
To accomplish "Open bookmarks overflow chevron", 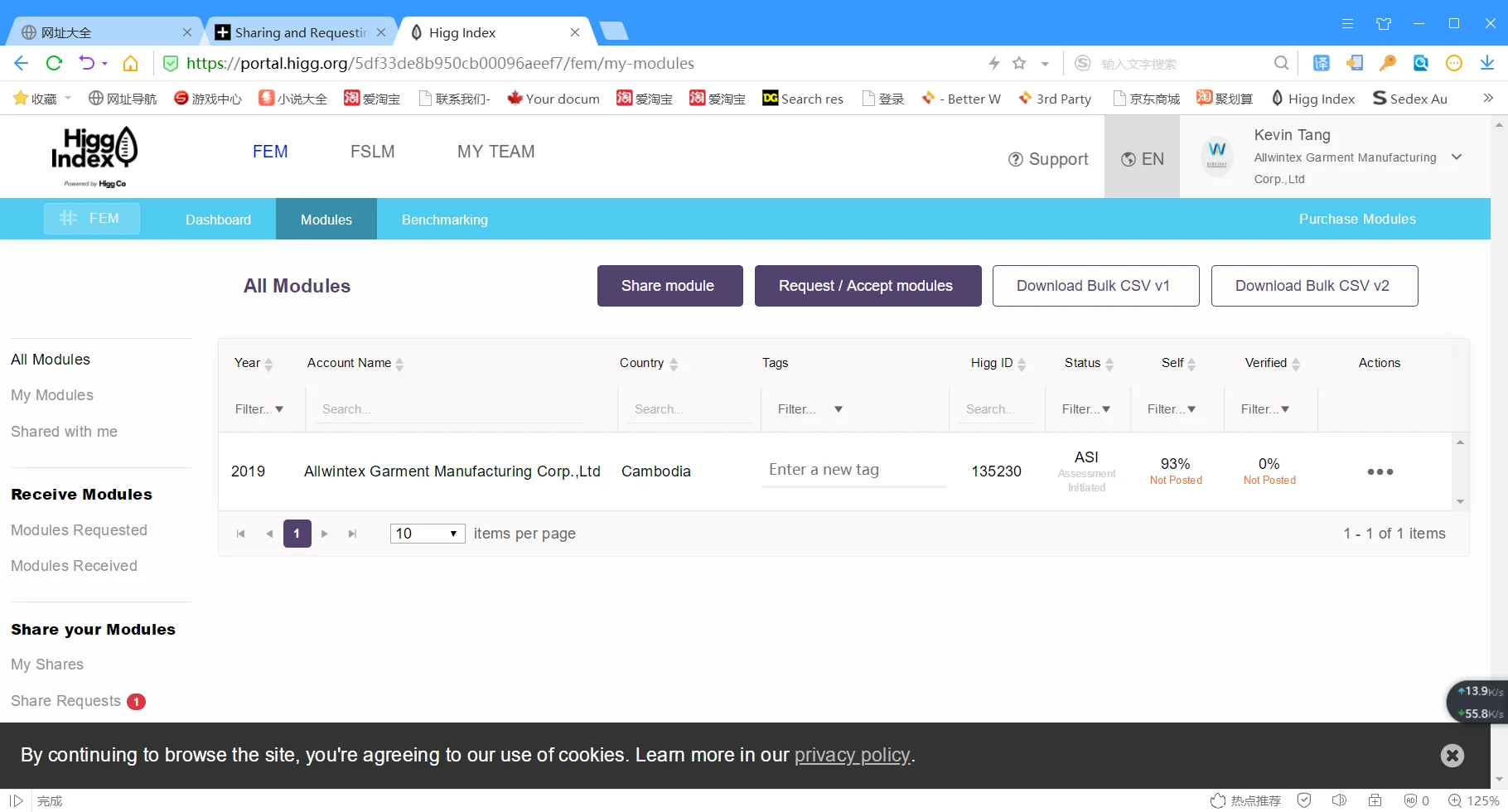I will click(x=1488, y=98).
